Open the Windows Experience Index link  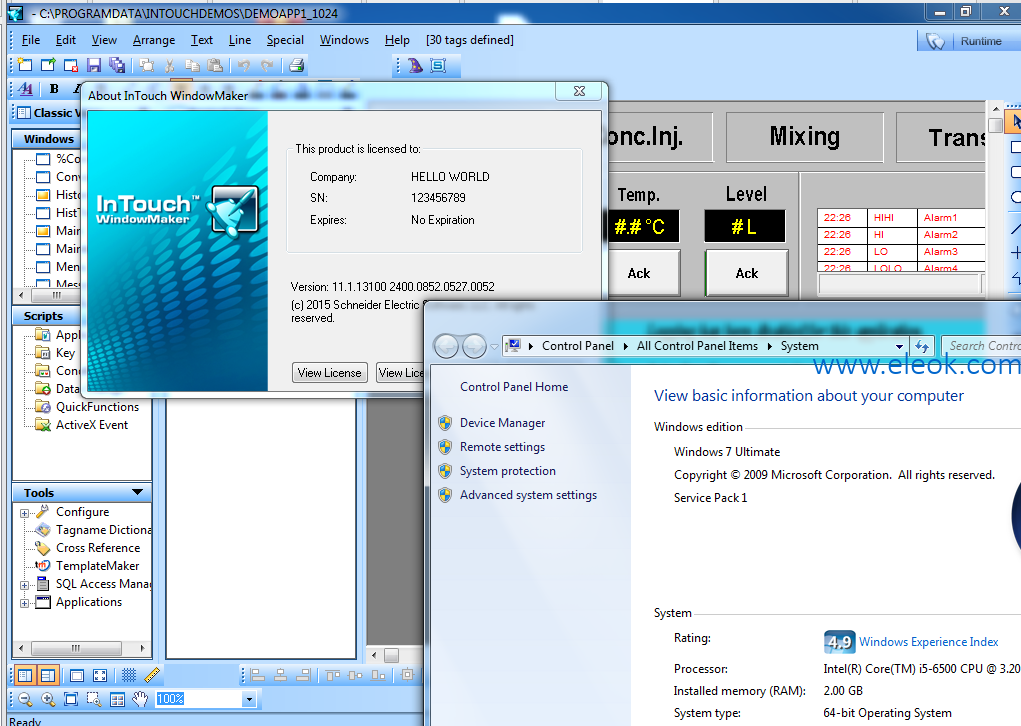pos(929,642)
